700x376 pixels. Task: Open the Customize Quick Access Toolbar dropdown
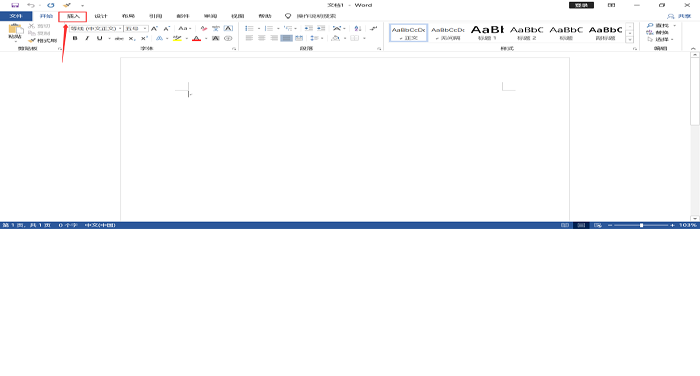pyautogui.click(x=83, y=6)
